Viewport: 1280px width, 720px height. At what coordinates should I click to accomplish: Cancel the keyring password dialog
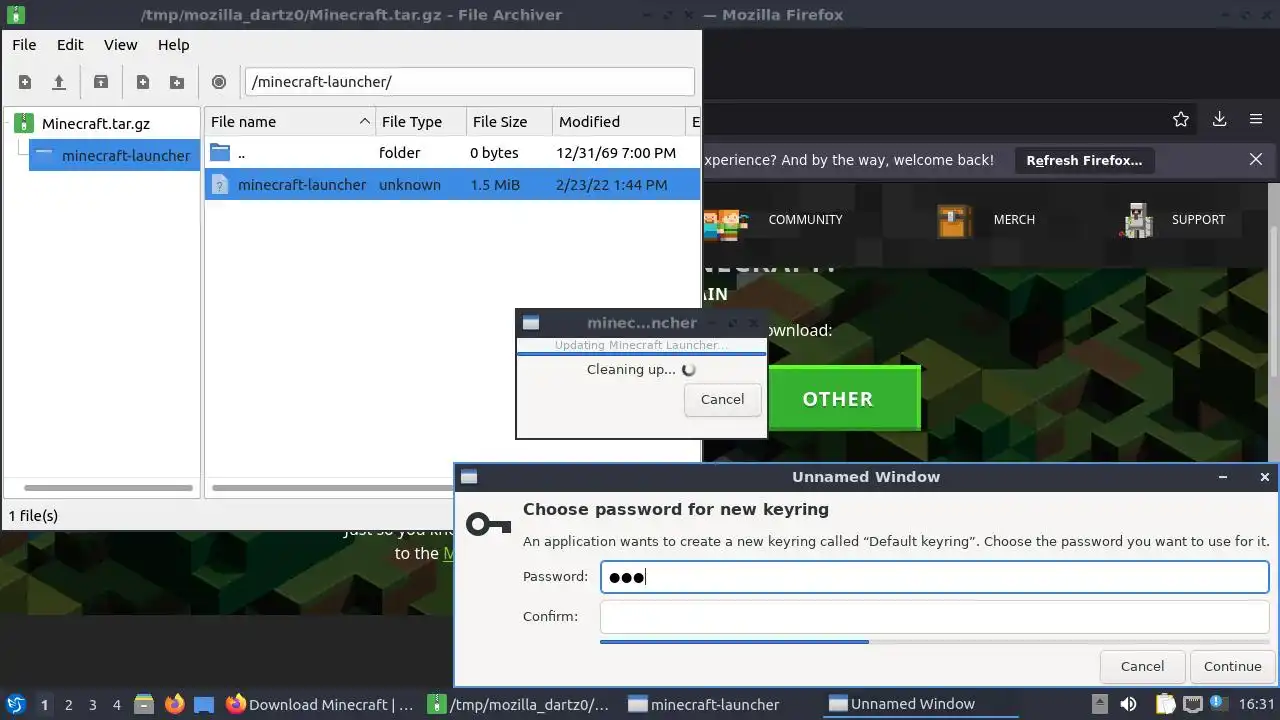point(1142,666)
